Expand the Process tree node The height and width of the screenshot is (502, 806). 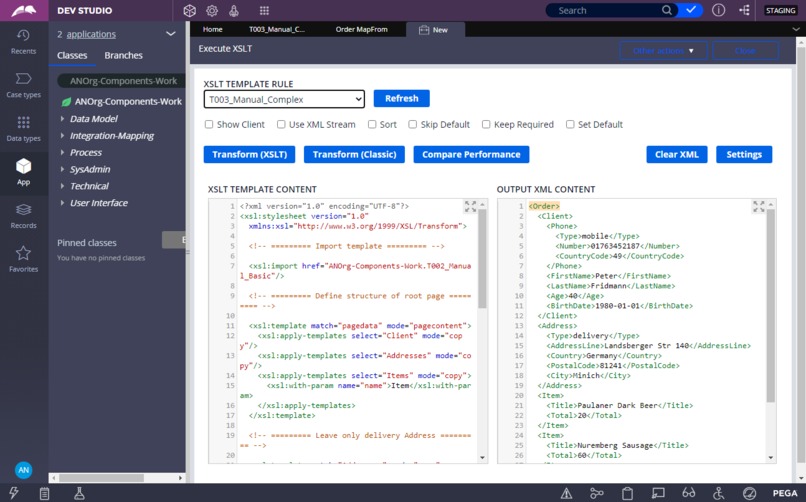click(x=62, y=153)
